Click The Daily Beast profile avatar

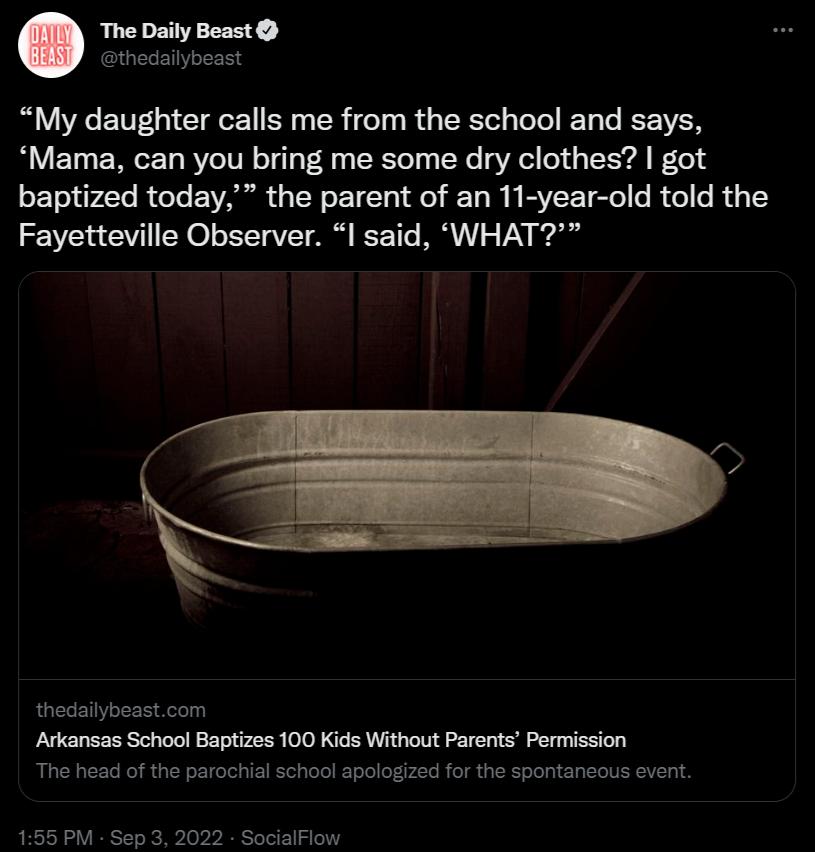click(x=50, y=43)
